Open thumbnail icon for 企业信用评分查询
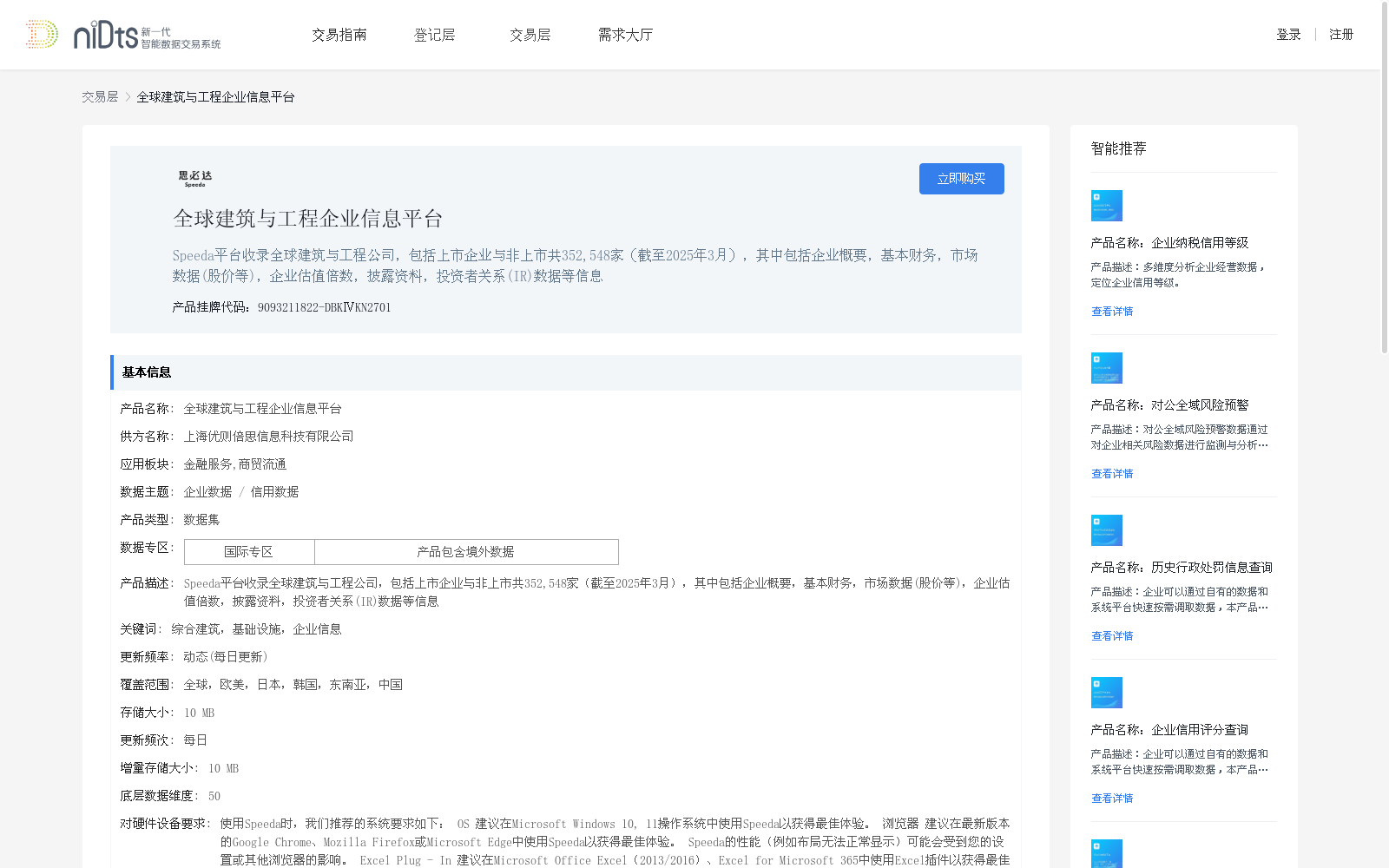1389x868 pixels. [1106, 693]
